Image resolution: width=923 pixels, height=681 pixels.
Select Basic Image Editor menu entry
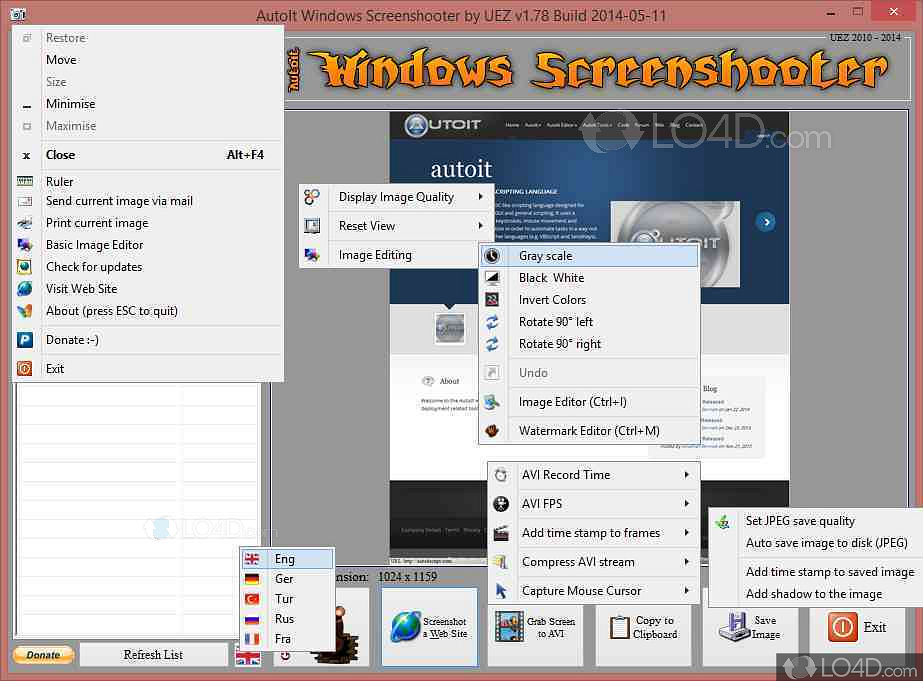(94, 245)
